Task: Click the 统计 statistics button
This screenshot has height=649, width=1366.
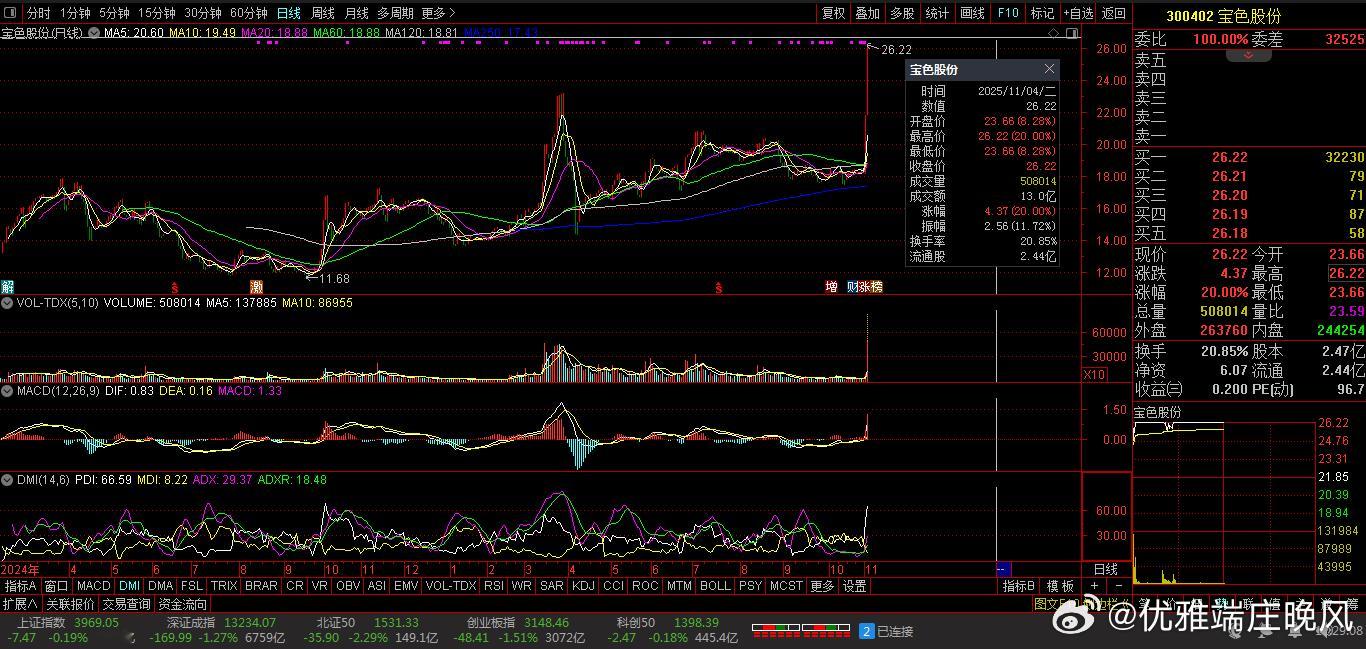Action: point(937,13)
